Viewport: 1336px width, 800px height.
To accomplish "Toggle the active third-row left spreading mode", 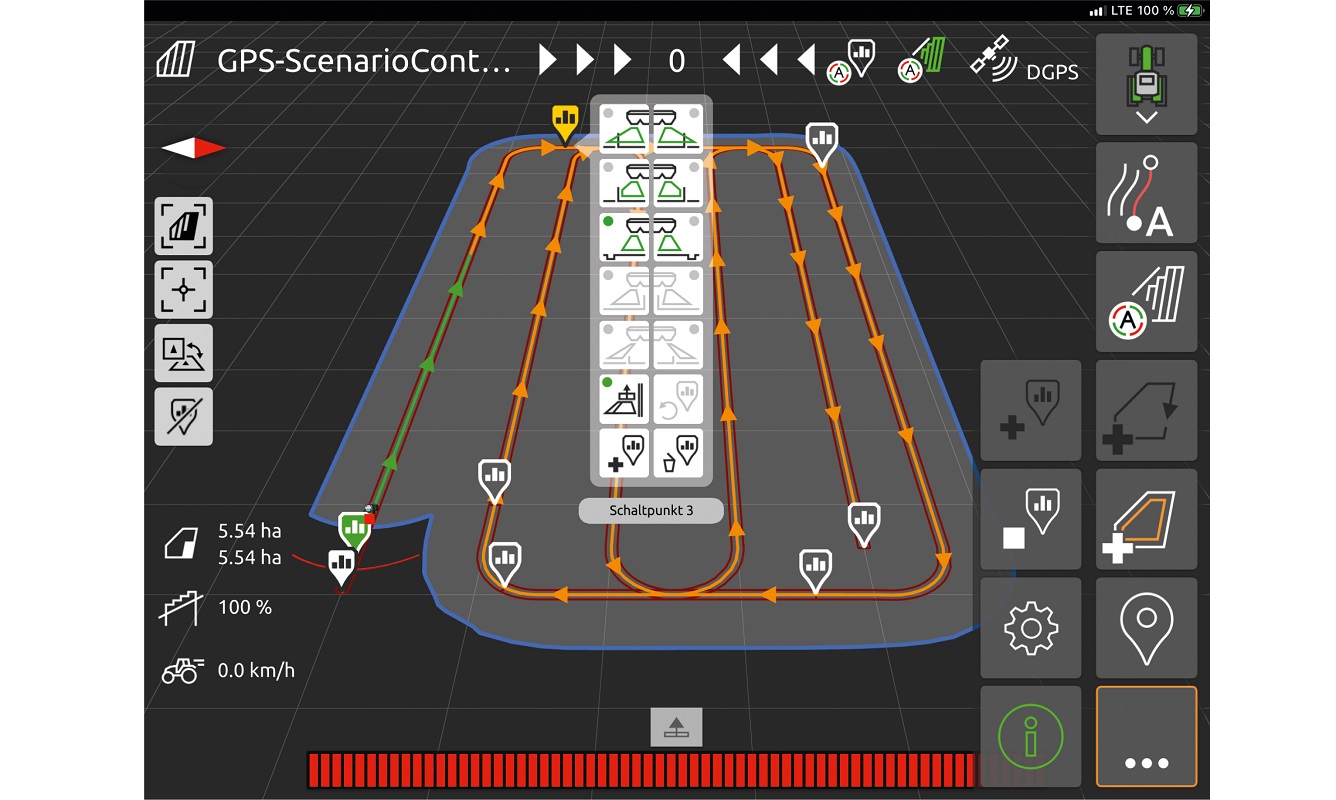I will [x=624, y=236].
